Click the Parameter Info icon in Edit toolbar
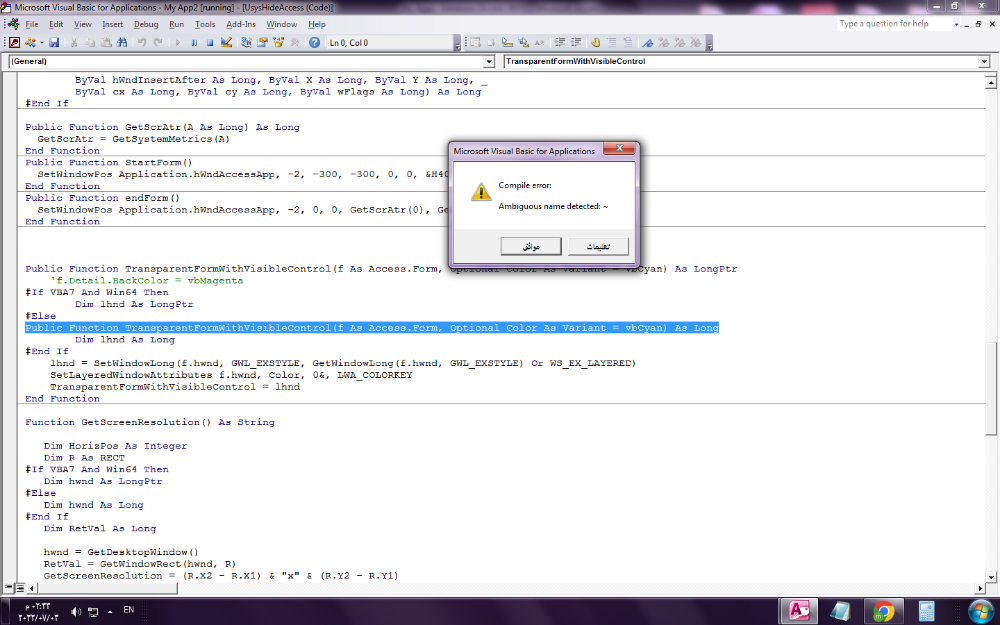1000x625 pixels. 524,43
